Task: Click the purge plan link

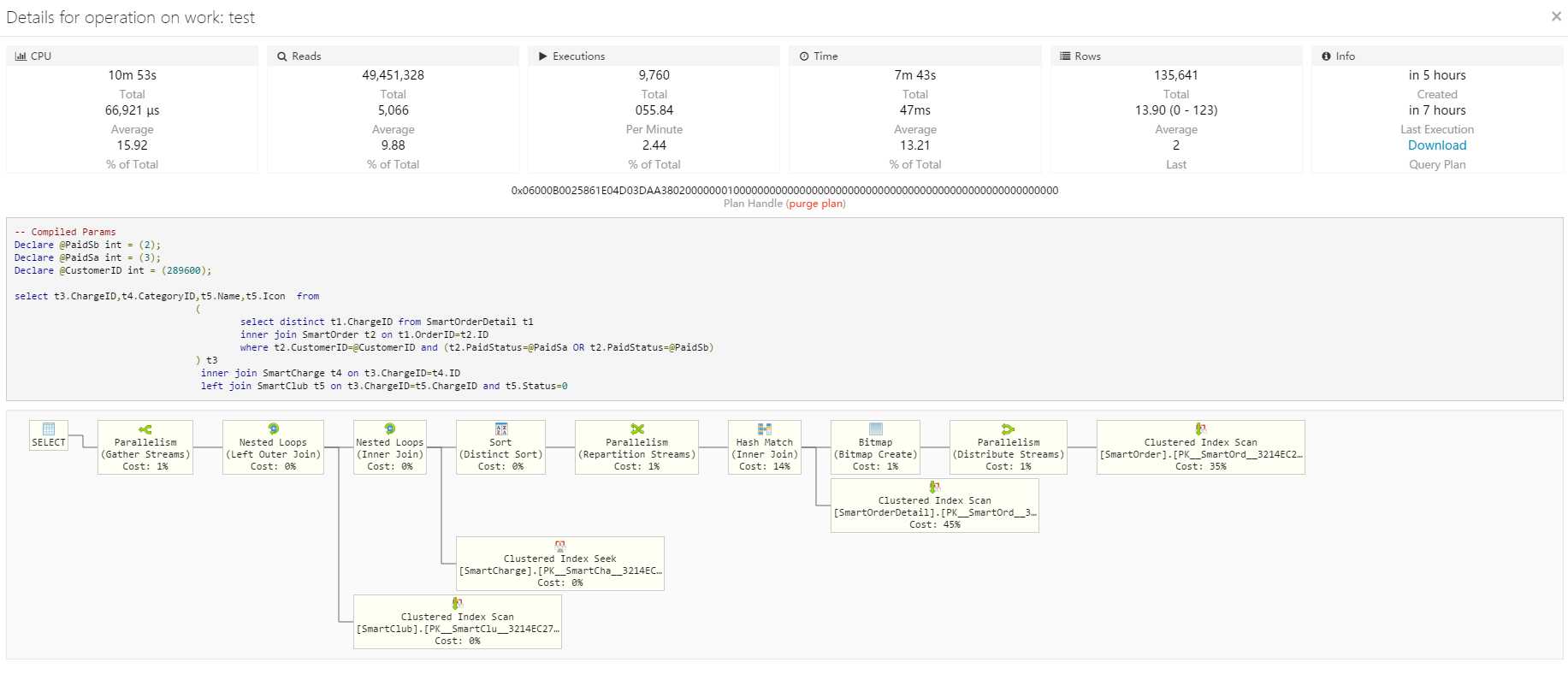Action: (815, 204)
